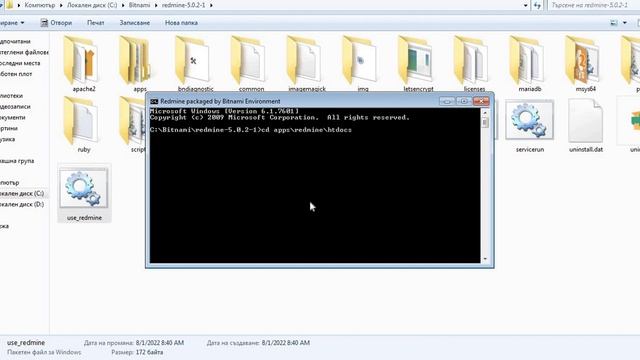Click the use_redmine file name label
This screenshot has height=360, width=640.
tap(84, 218)
